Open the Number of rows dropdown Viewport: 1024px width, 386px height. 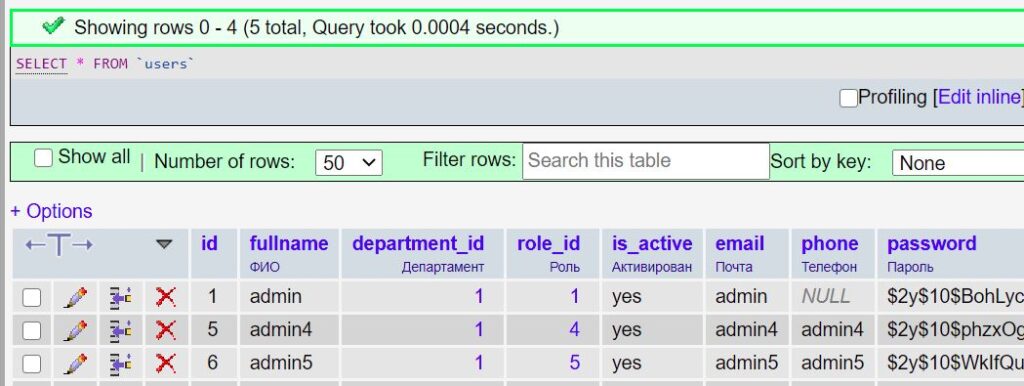click(x=349, y=163)
